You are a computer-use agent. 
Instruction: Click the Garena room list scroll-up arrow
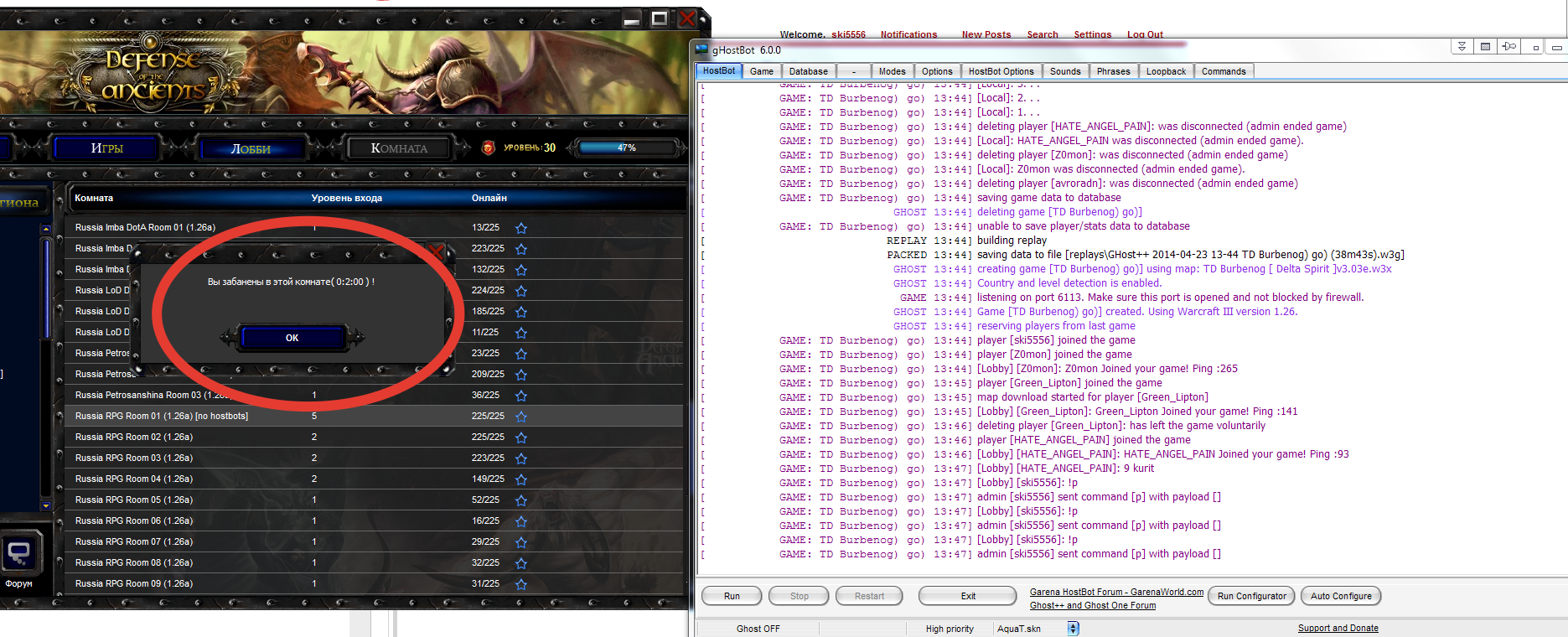tap(45, 229)
